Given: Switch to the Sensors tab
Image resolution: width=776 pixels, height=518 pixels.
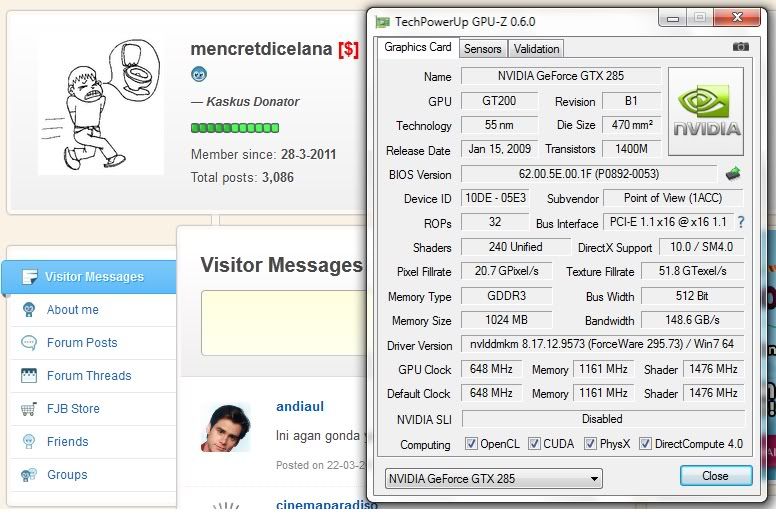Looking at the screenshot, I should 483,49.
